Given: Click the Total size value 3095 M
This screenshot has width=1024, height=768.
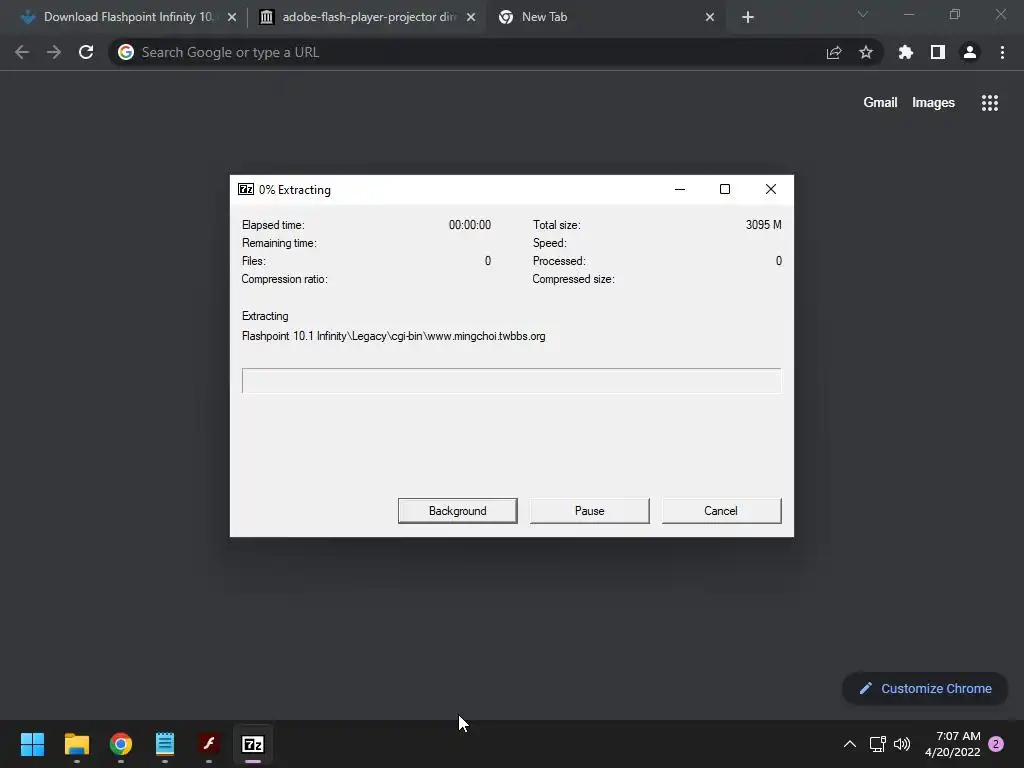Looking at the screenshot, I should tap(763, 225).
